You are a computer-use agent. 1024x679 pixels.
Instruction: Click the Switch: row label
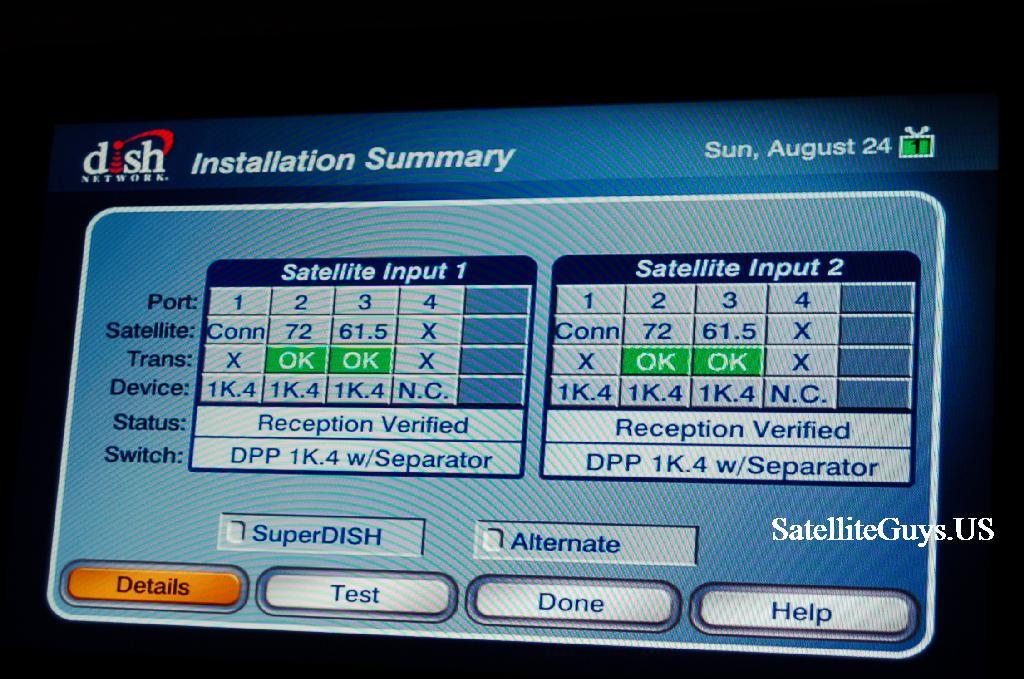144,454
